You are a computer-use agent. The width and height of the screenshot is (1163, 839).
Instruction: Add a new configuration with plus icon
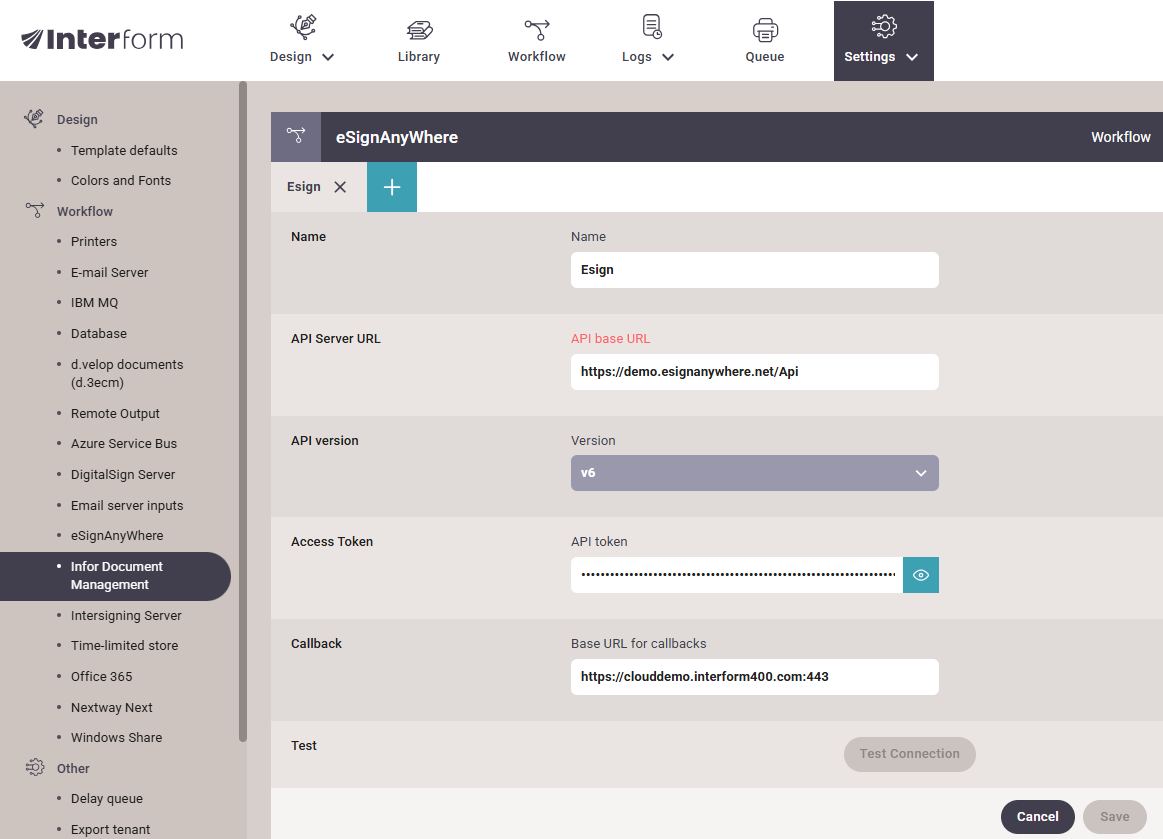(392, 187)
